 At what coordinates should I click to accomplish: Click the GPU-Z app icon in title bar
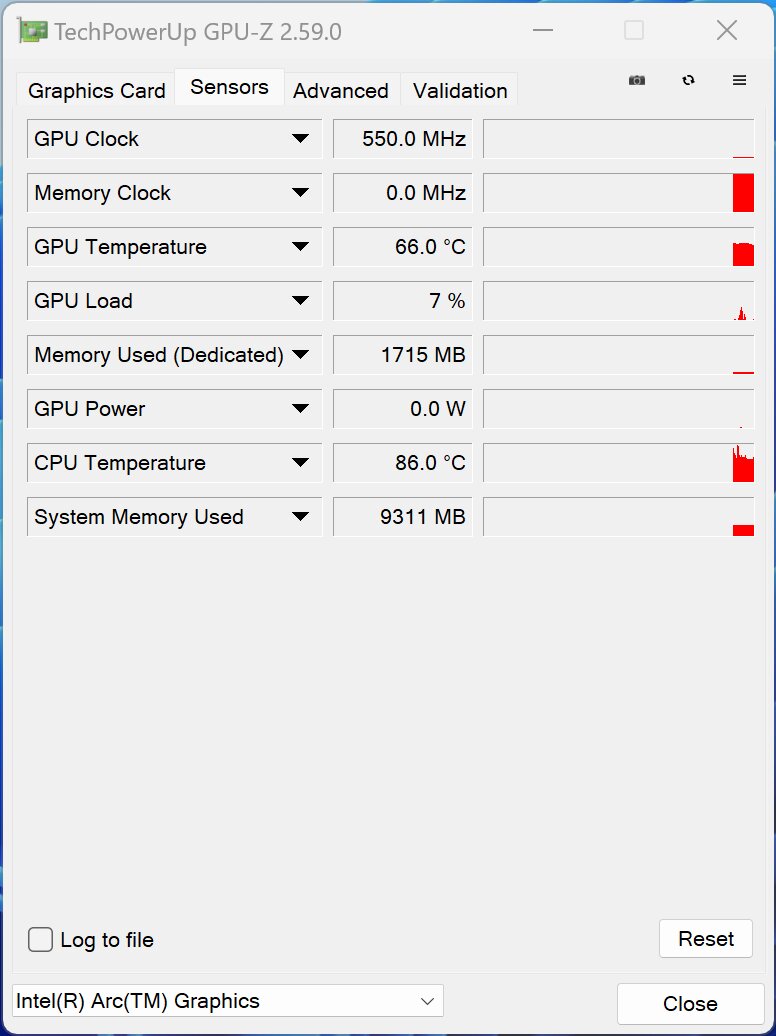[32, 31]
